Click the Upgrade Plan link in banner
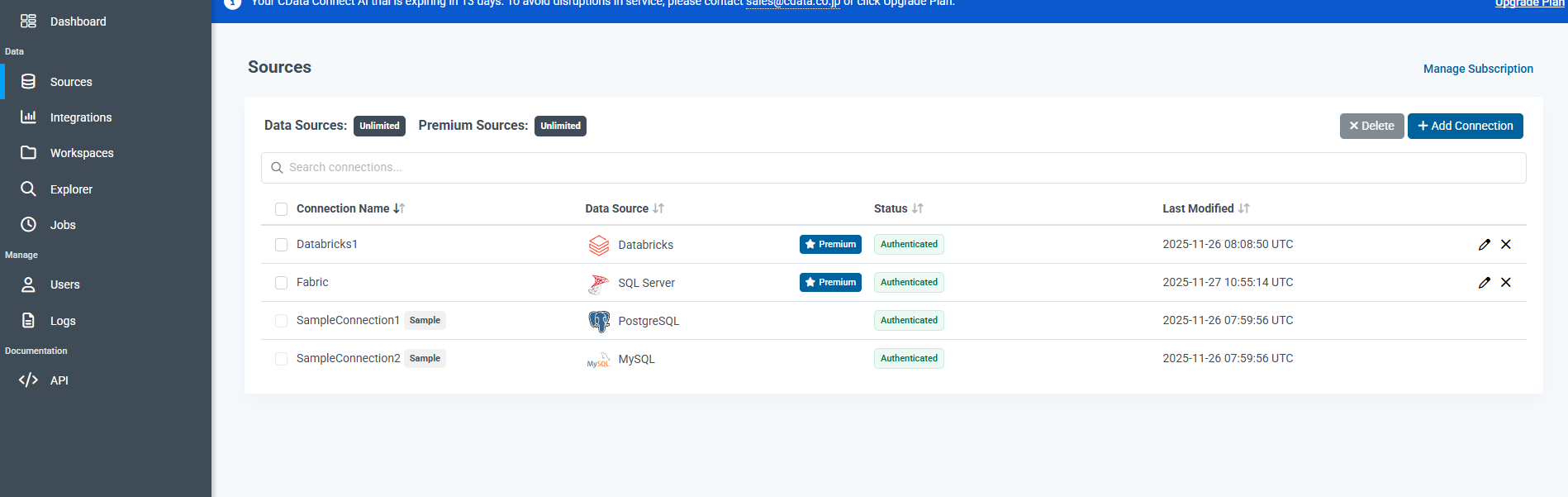 click(1530, 3)
